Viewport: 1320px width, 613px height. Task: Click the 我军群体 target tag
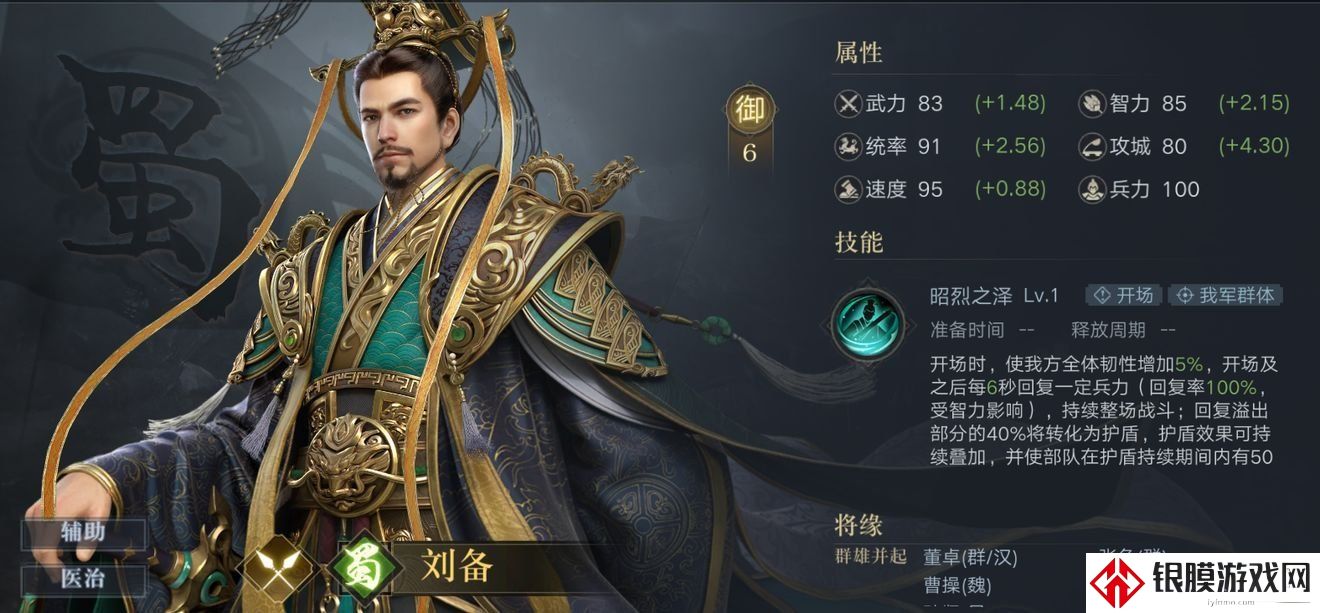pyautogui.click(x=1226, y=295)
